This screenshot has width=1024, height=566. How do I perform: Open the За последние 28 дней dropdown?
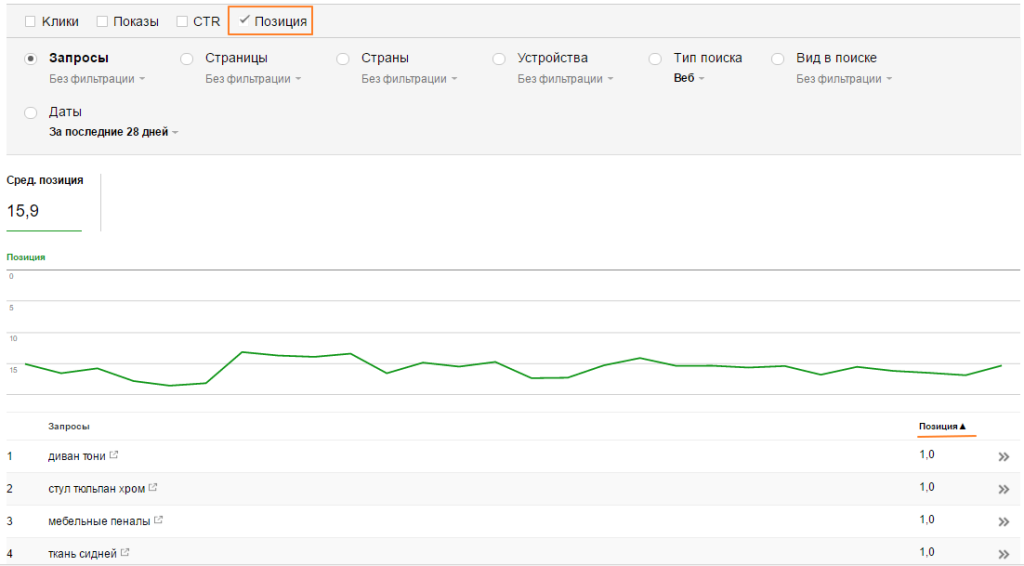coord(114,132)
